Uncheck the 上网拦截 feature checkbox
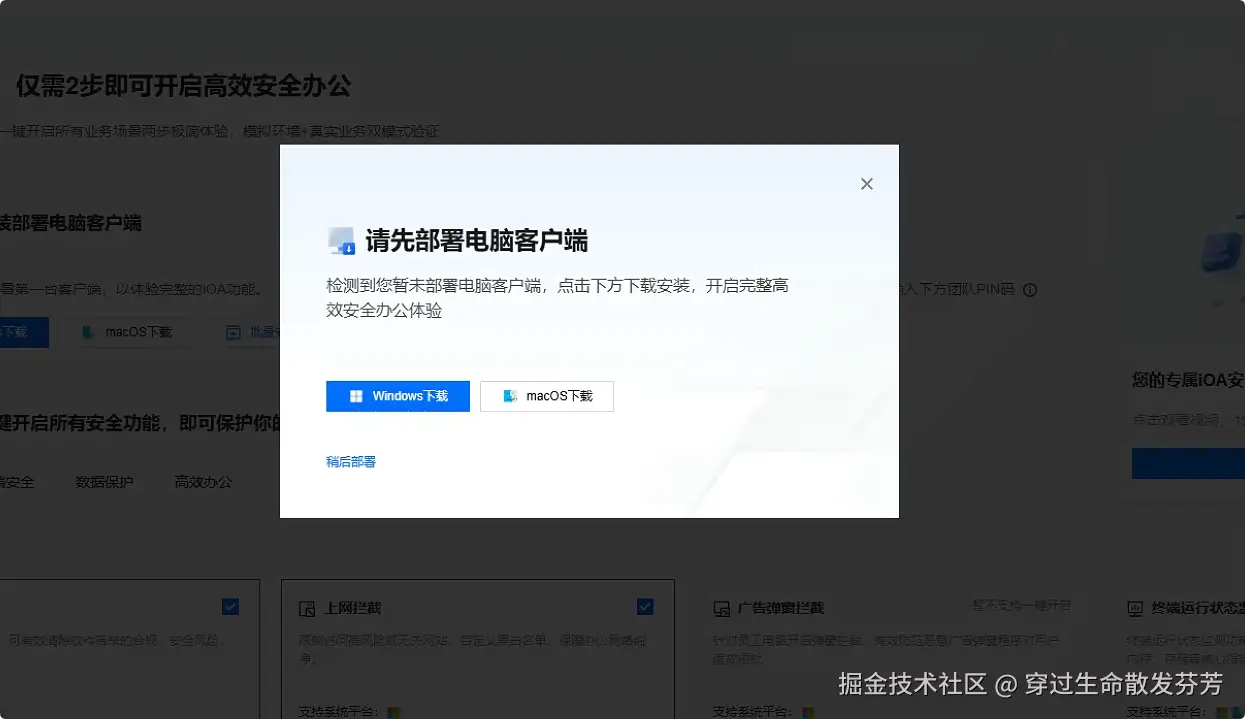1245x719 pixels. click(x=644, y=607)
